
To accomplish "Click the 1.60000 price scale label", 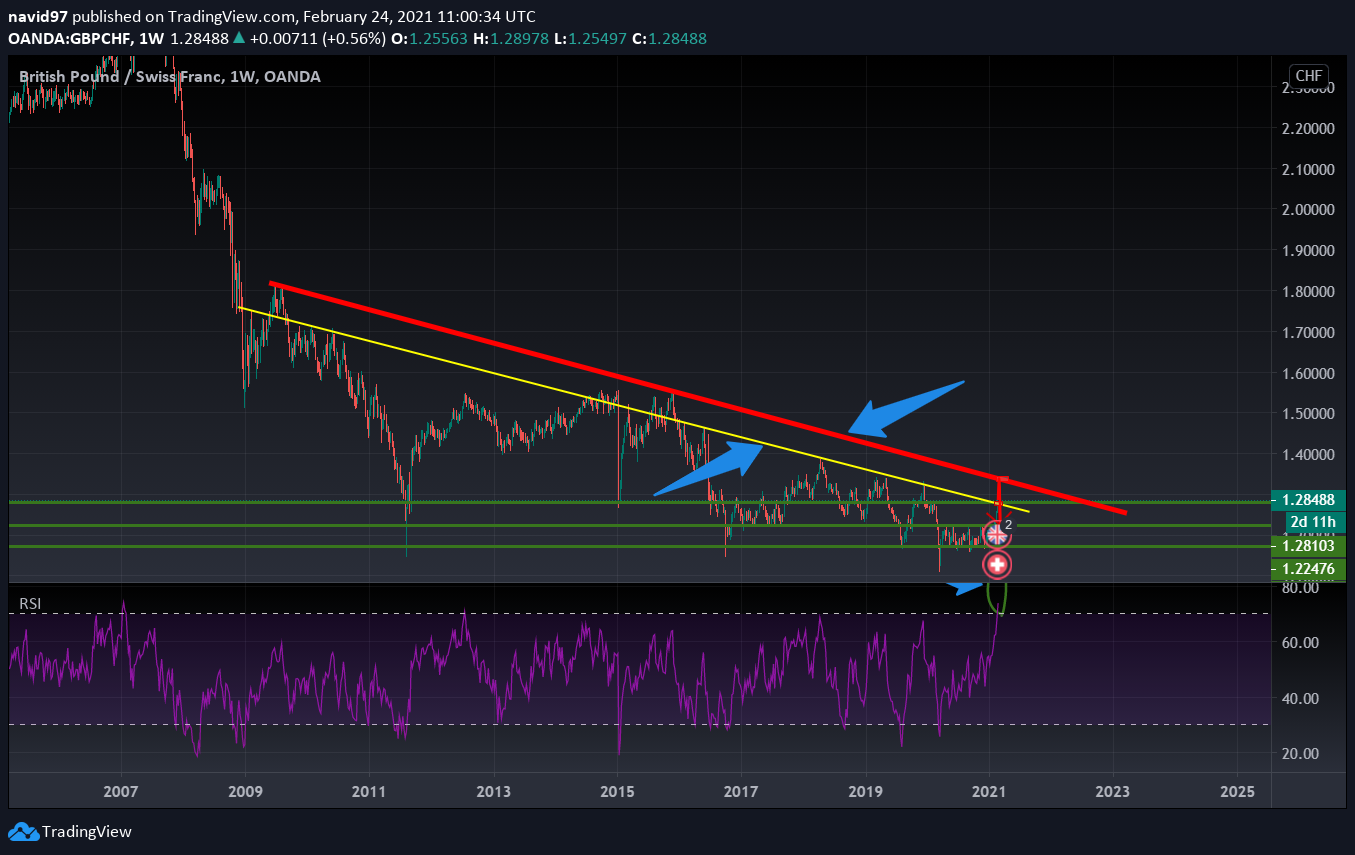I will pos(1309,372).
